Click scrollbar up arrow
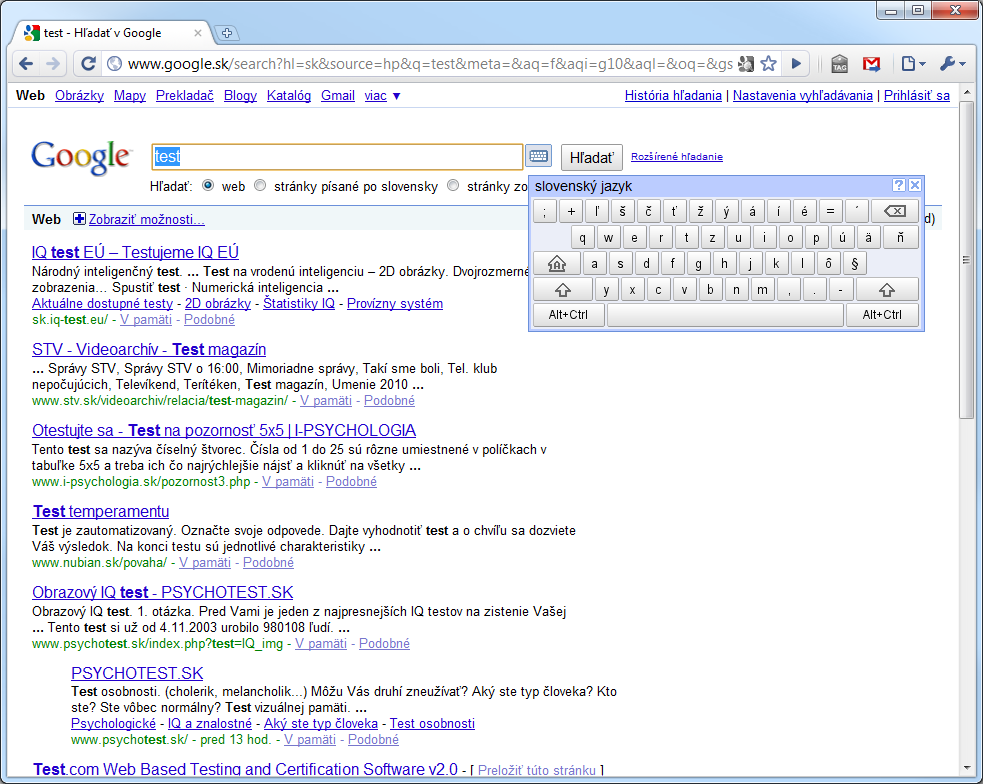The image size is (983, 784). (x=966, y=93)
